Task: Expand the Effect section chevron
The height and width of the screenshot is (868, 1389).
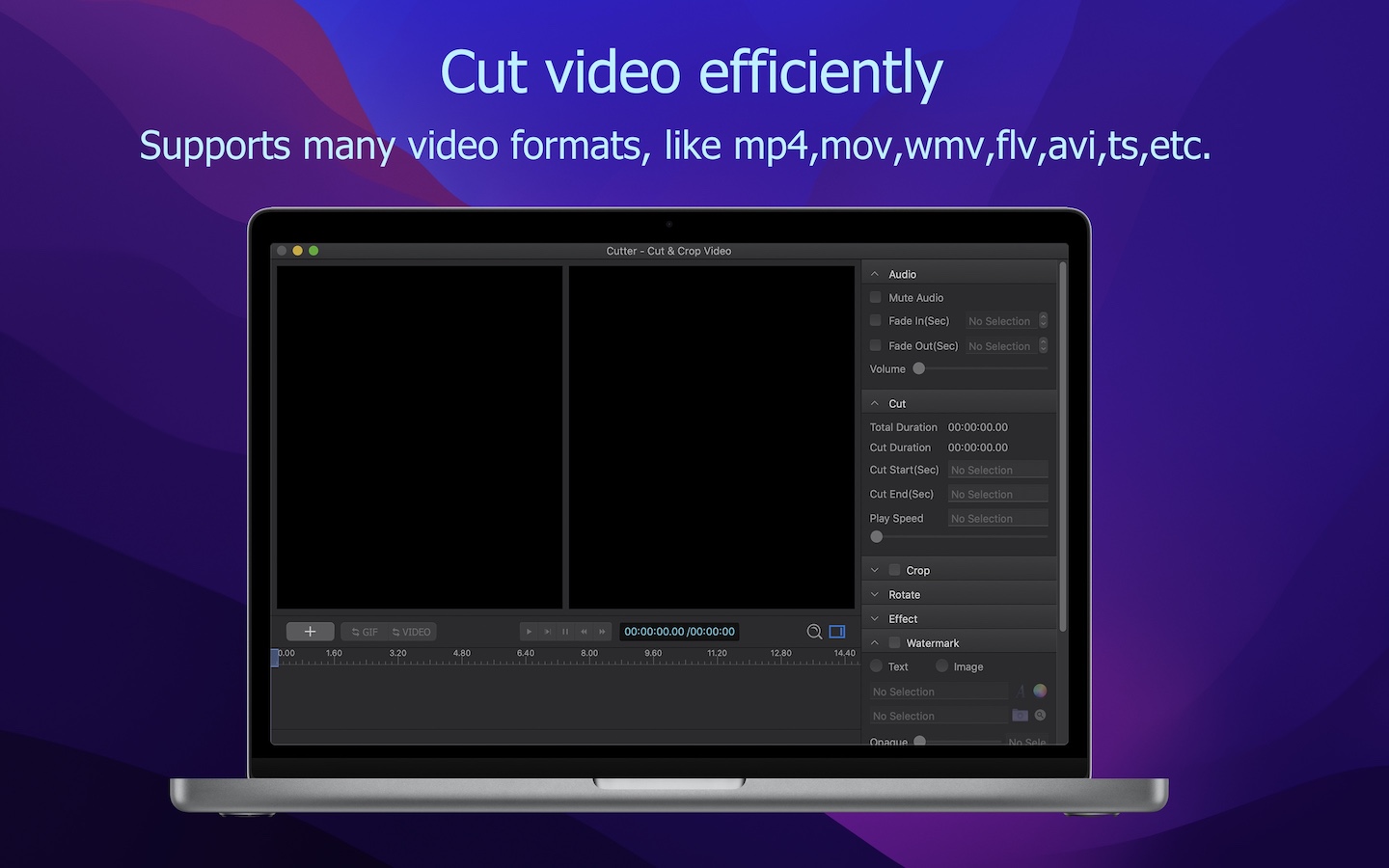Action: (875, 619)
